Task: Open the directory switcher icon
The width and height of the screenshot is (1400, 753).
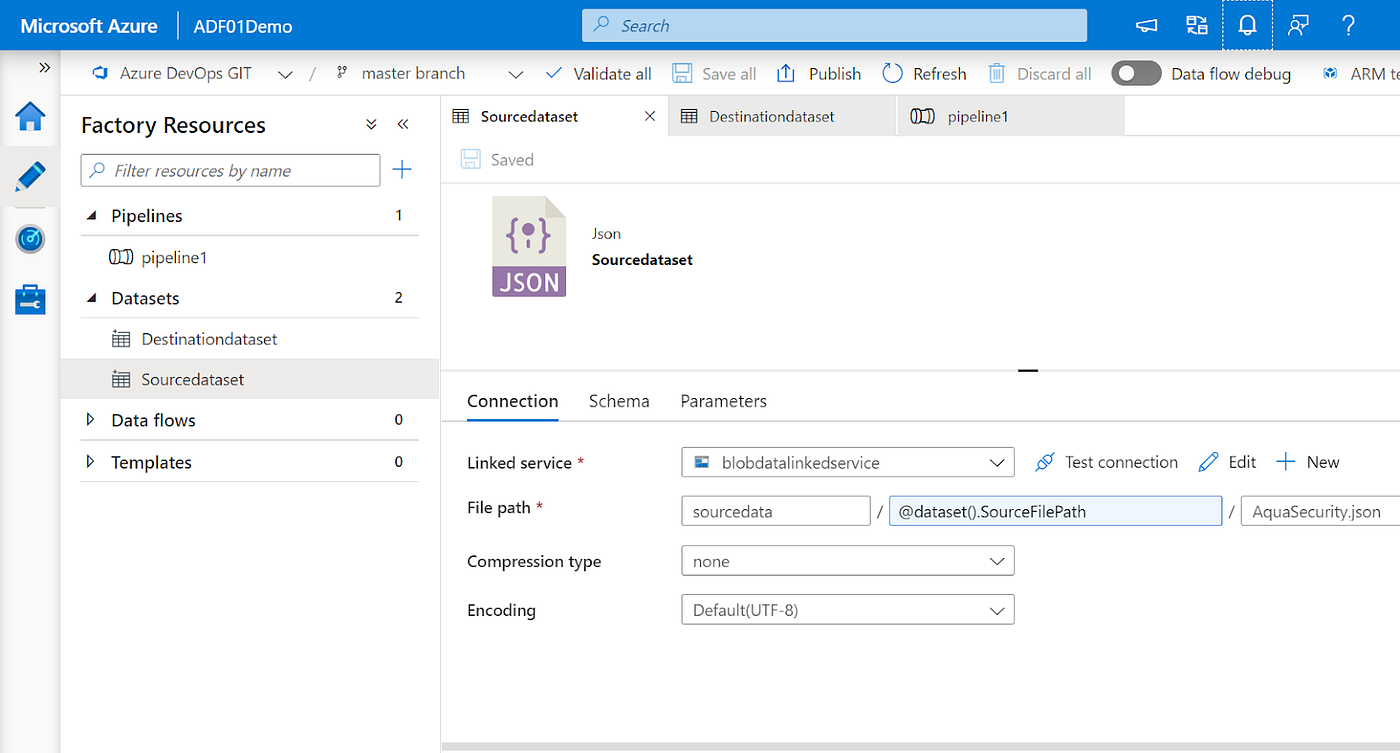Action: pos(1197,25)
